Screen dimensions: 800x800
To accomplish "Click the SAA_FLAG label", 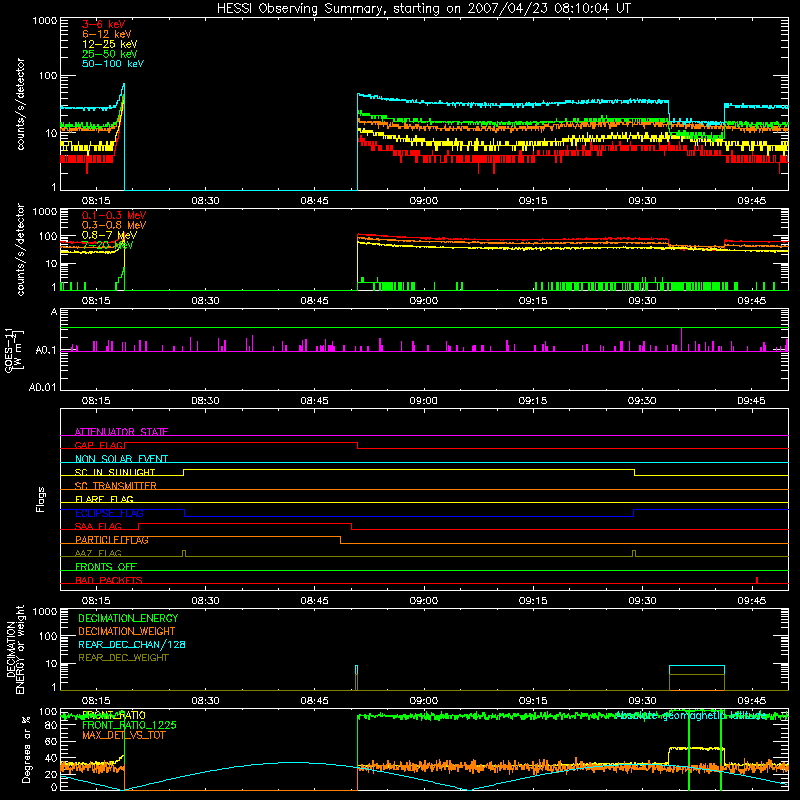I will (x=98, y=526).
